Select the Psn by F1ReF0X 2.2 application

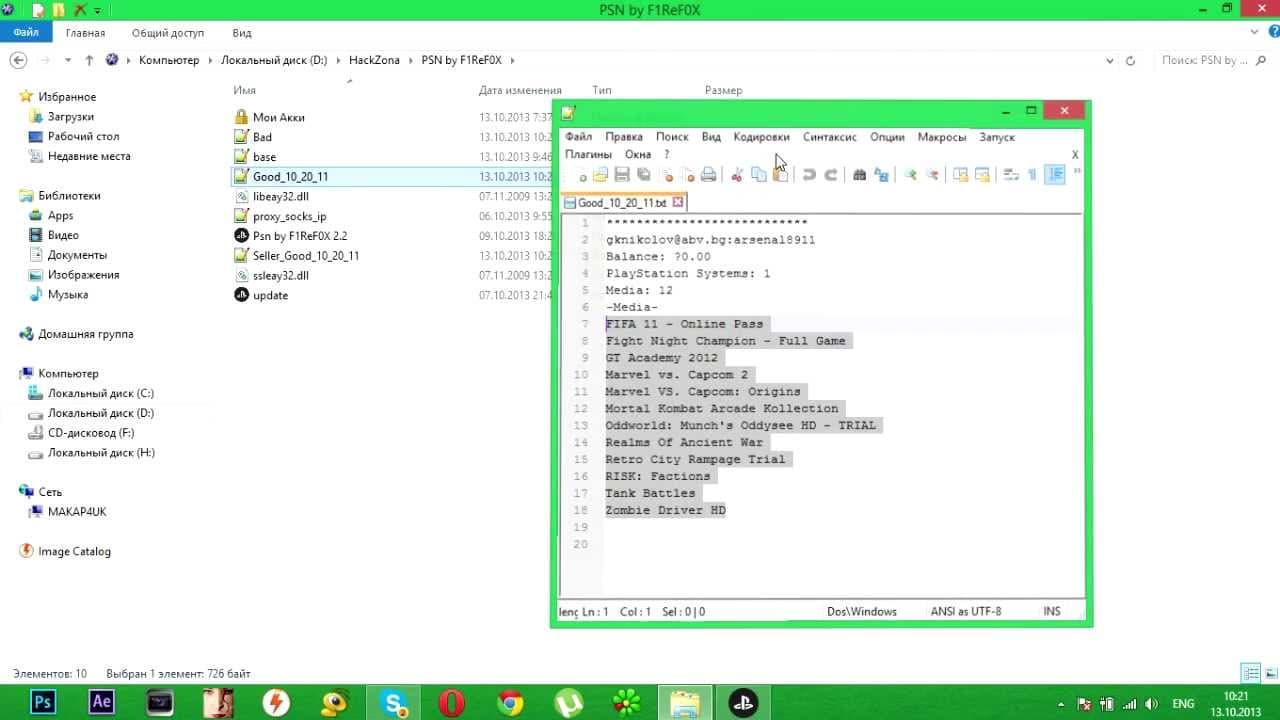point(290,236)
